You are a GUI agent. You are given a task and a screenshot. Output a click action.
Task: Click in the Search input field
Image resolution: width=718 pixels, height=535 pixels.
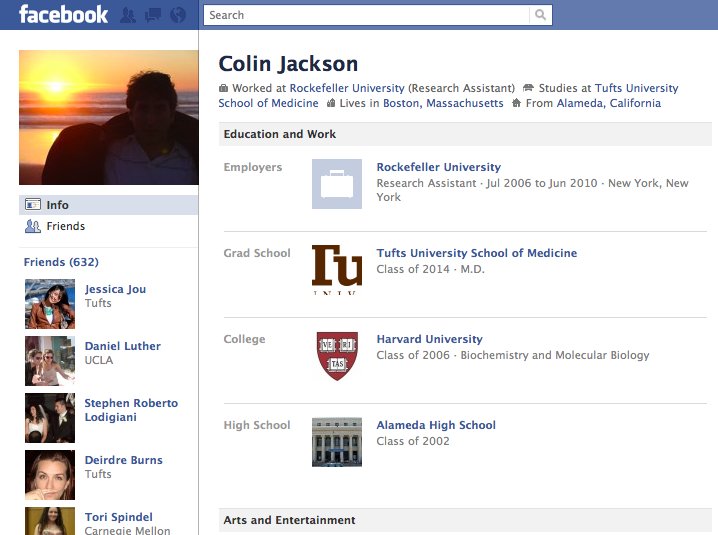point(366,15)
